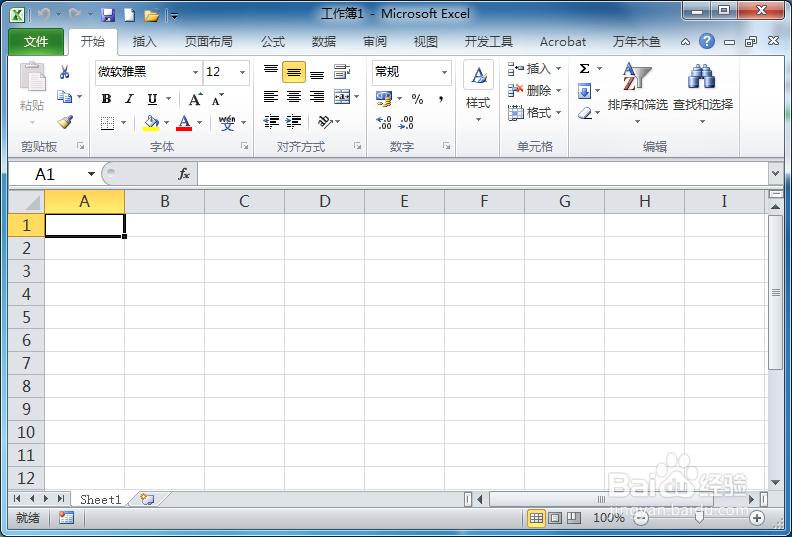Switch to the 公式 tab
This screenshot has width=792, height=537.
click(x=273, y=41)
